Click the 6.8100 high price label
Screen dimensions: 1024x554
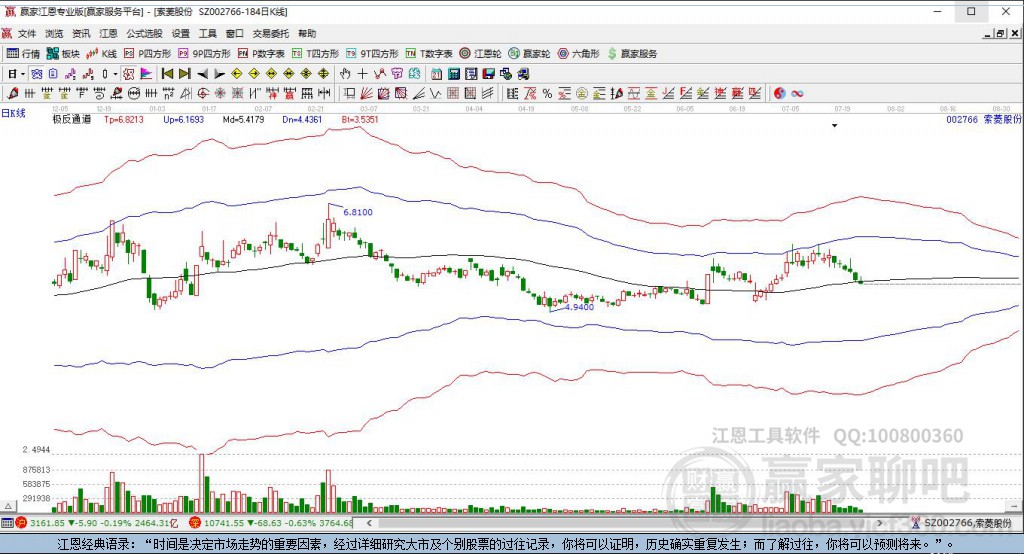click(358, 212)
